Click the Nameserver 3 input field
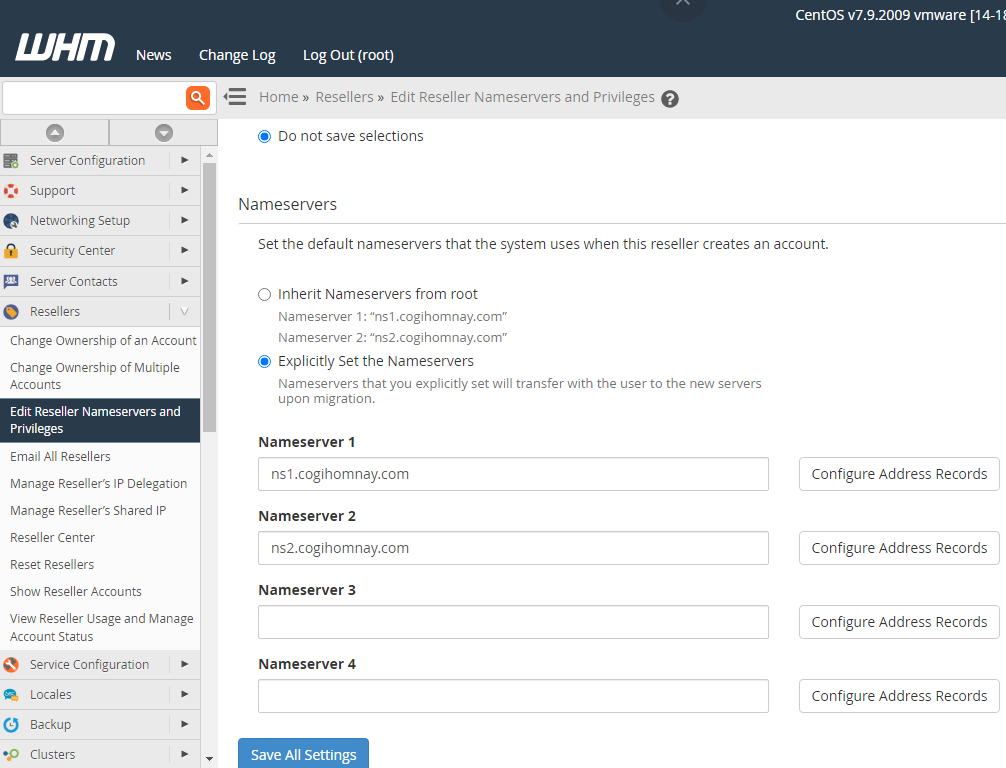This screenshot has height=768, width=1006. (x=513, y=622)
